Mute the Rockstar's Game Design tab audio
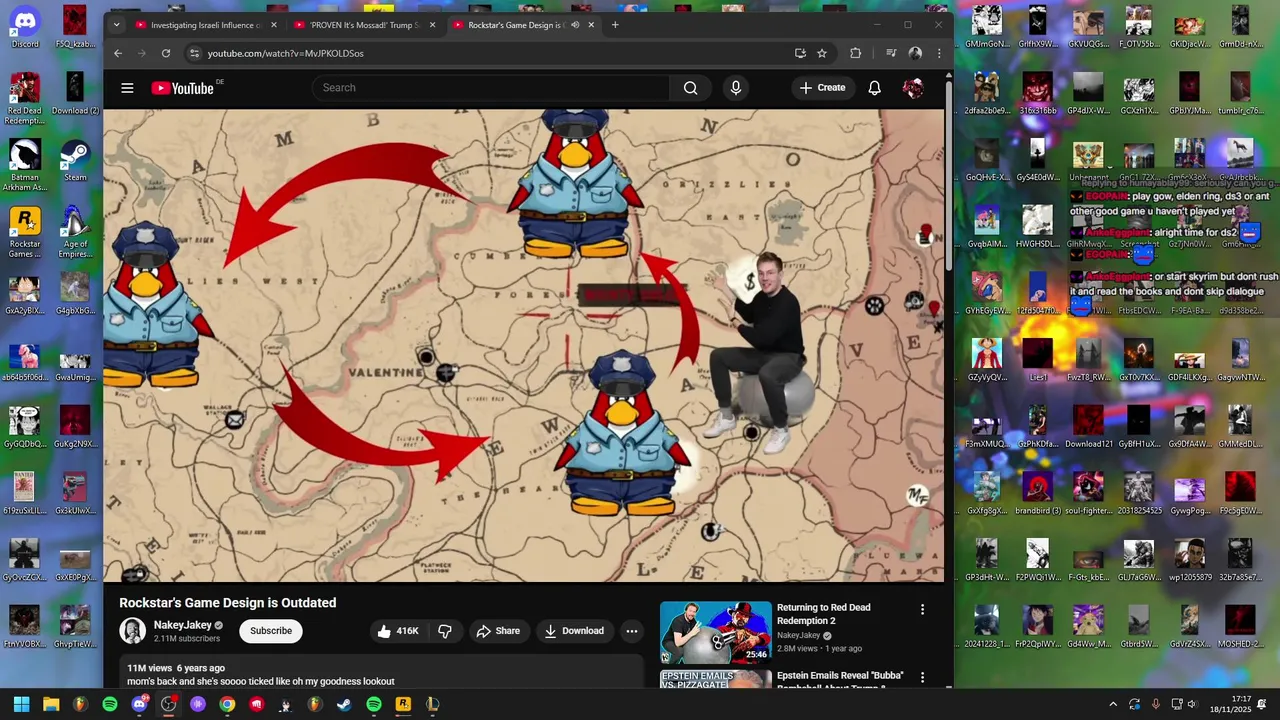Image resolution: width=1280 pixels, height=720 pixels. tap(575, 25)
